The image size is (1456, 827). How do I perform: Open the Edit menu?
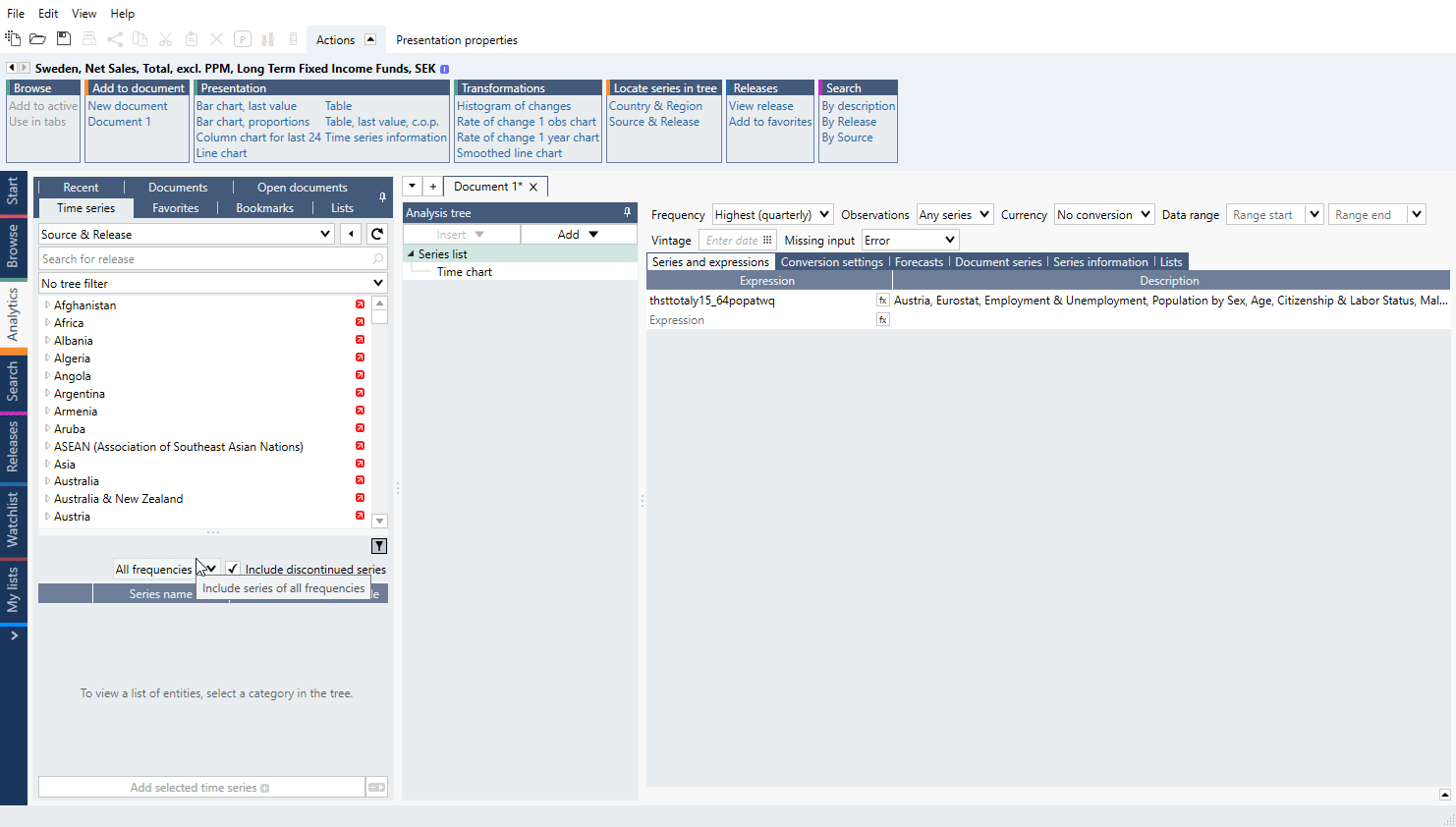click(x=48, y=13)
